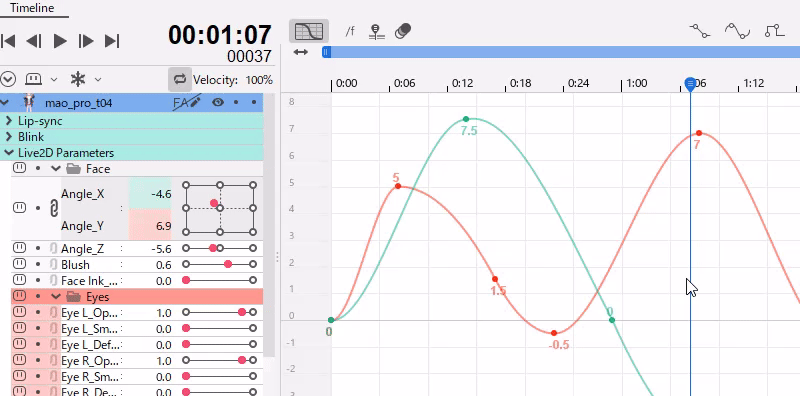Toggle the loop playback button

(180, 79)
